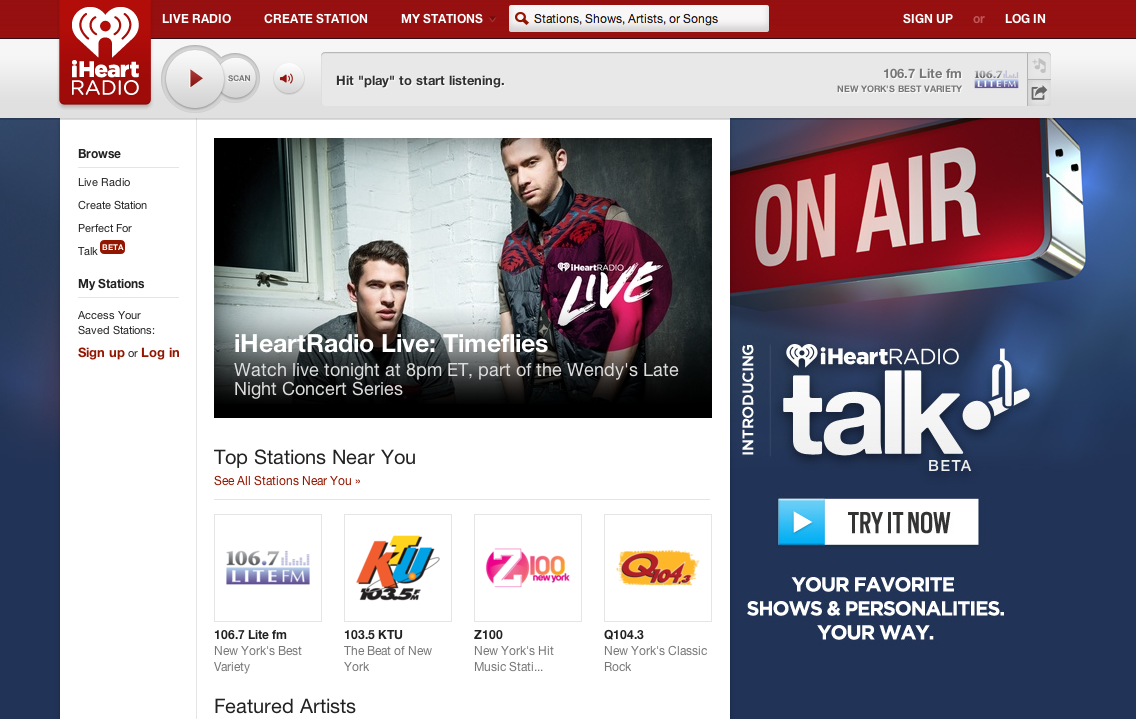Click the iHeartRadio logo
This screenshot has height=719, width=1136.
105,52
